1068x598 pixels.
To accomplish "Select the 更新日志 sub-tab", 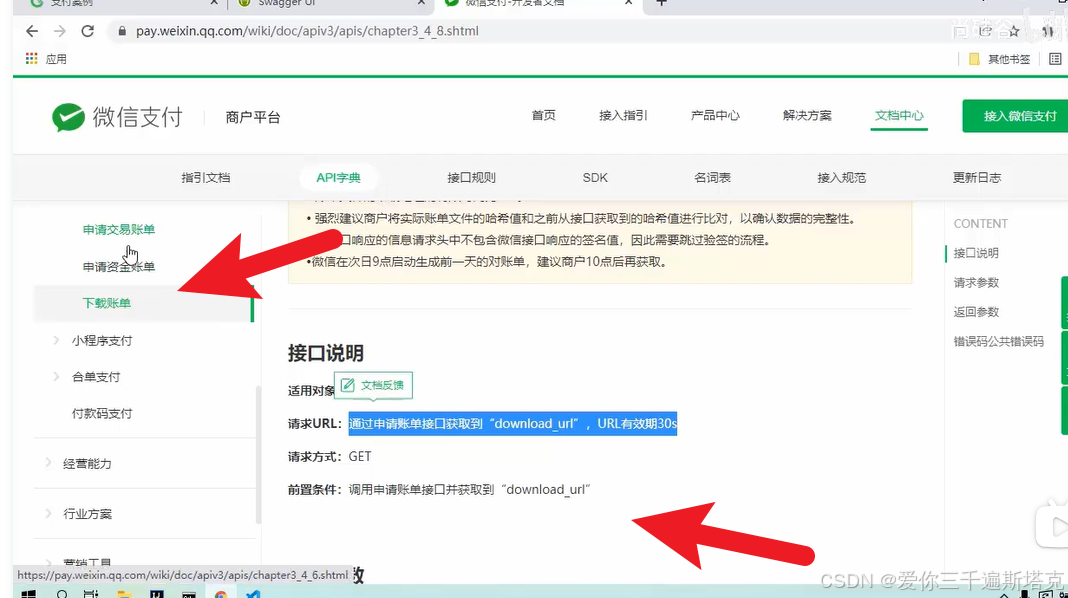I will (x=977, y=178).
